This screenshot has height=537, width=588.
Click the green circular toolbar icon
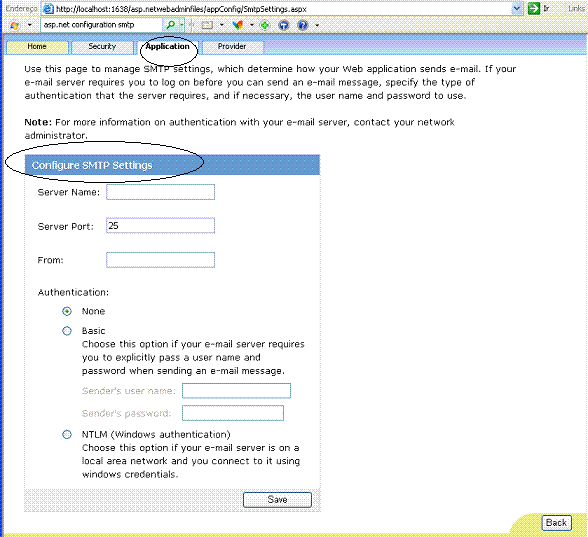point(265,25)
